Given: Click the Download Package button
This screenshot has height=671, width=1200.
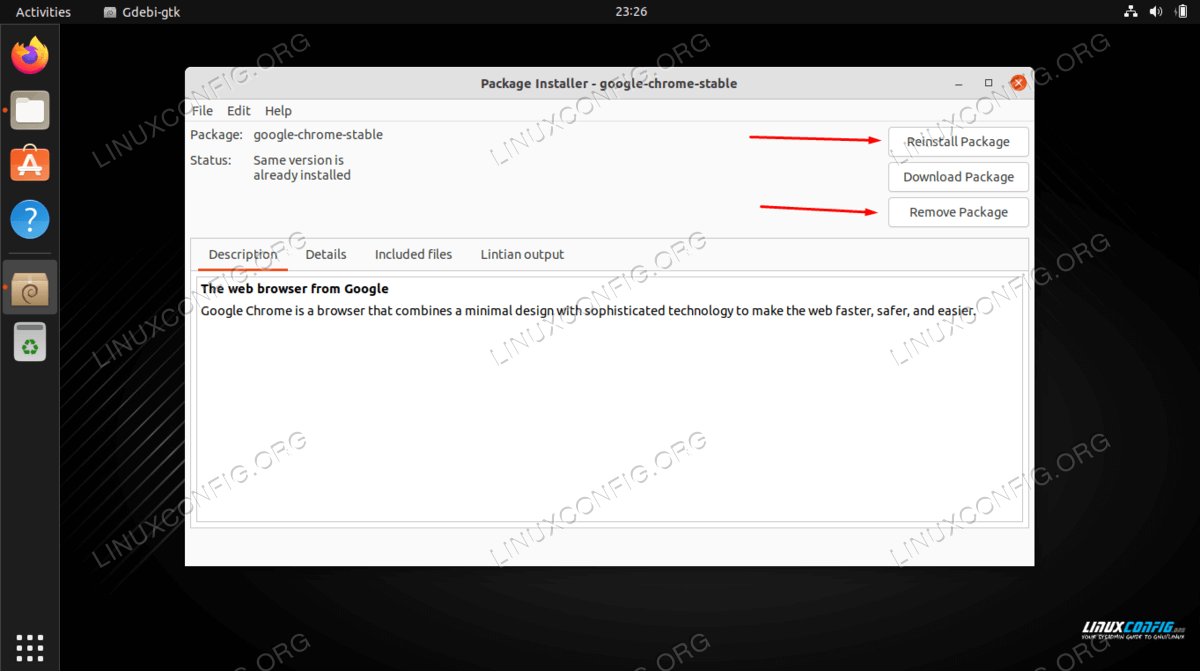Looking at the screenshot, I should pyautogui.click(x=958, y=177).
